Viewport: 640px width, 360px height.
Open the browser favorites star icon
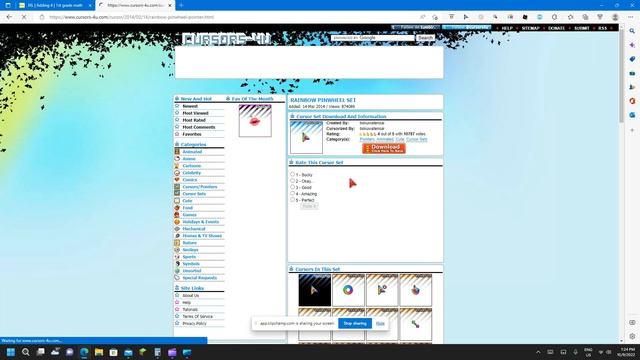click(x=570, y=17)
